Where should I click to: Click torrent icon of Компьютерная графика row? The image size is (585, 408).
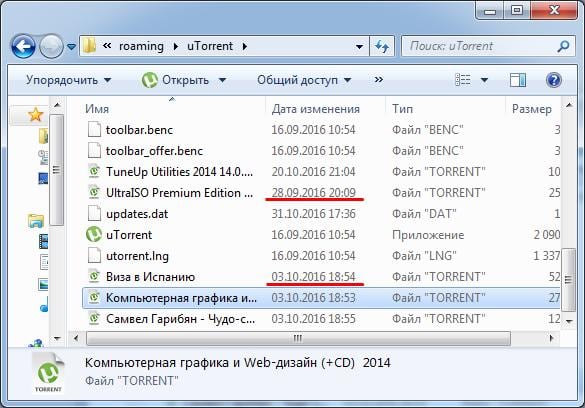click(94, 297)
